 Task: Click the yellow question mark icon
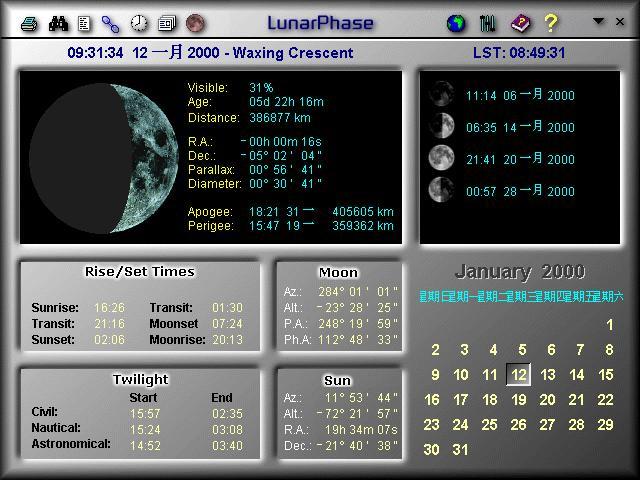click(x=551, y=23)
